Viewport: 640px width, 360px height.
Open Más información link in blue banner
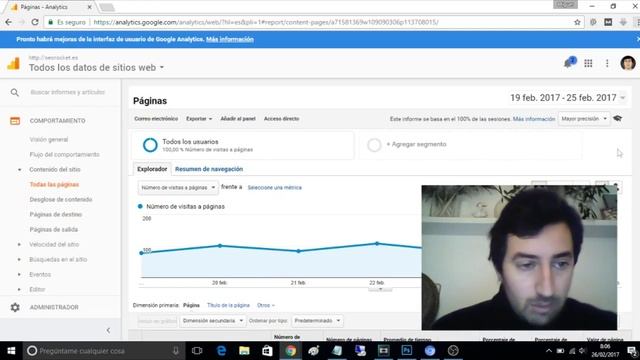click(230, 40)
